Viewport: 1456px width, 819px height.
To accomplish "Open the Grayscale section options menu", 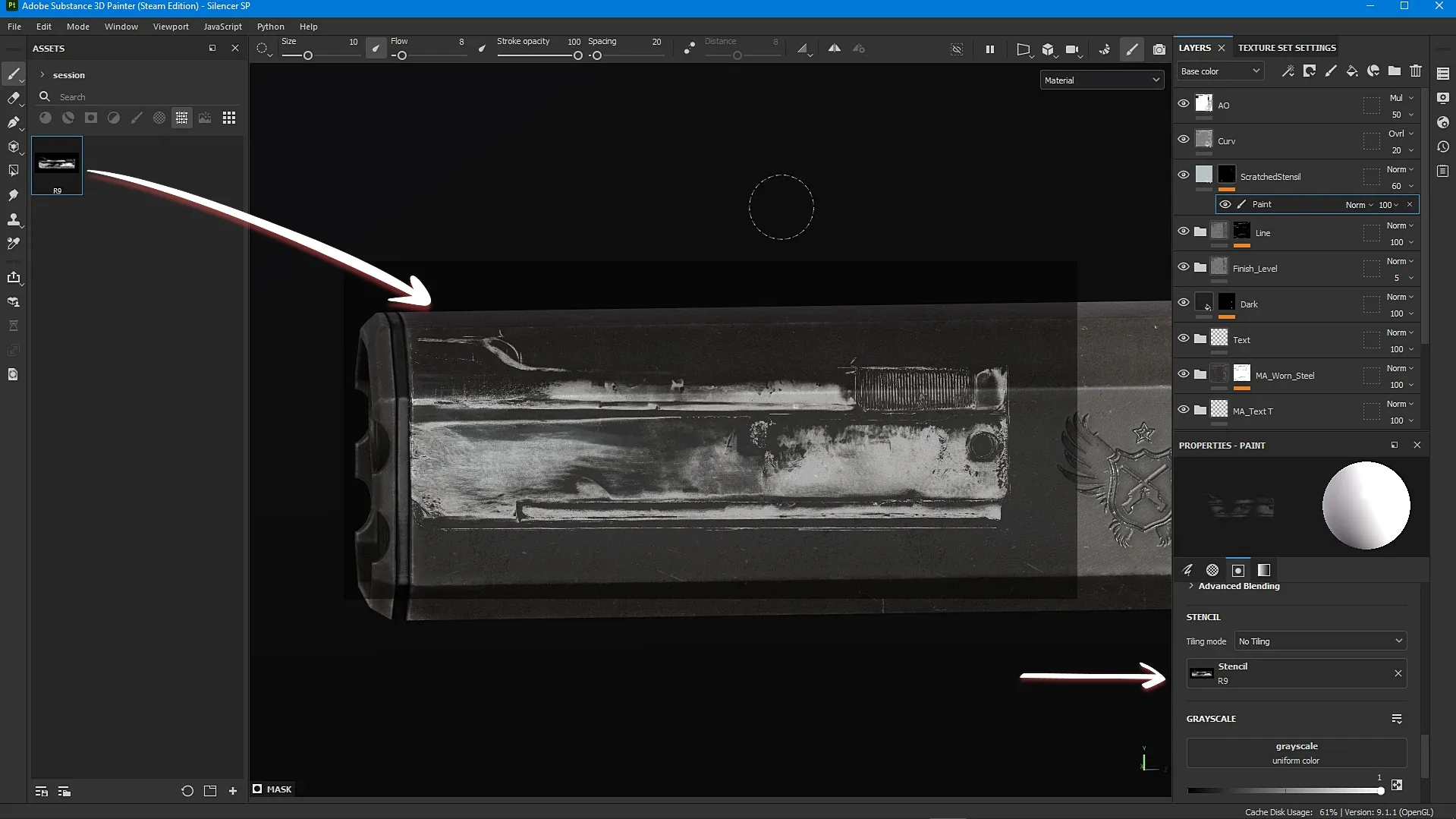I will (1397, 719).
